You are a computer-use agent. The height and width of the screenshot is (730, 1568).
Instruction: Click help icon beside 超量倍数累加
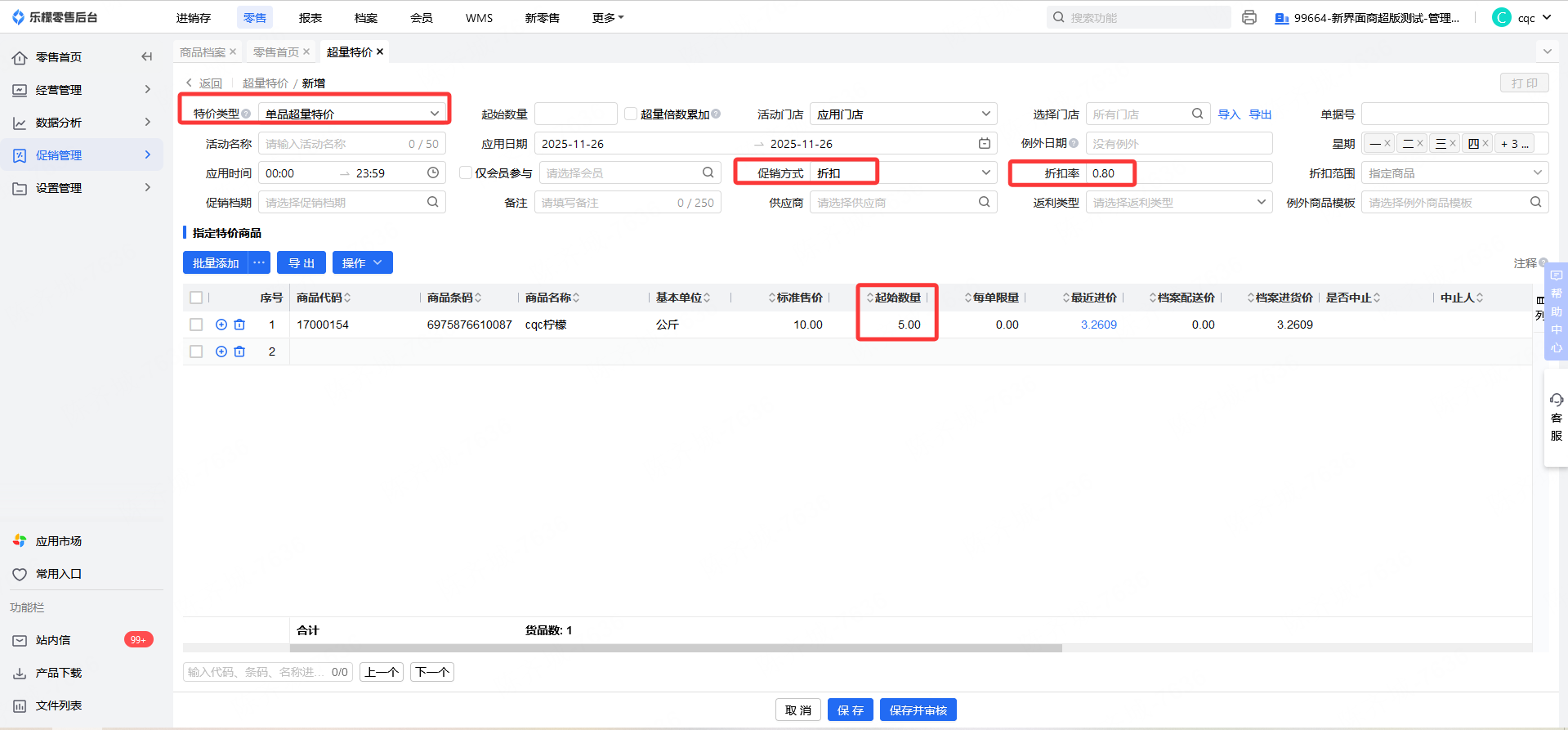716,114
